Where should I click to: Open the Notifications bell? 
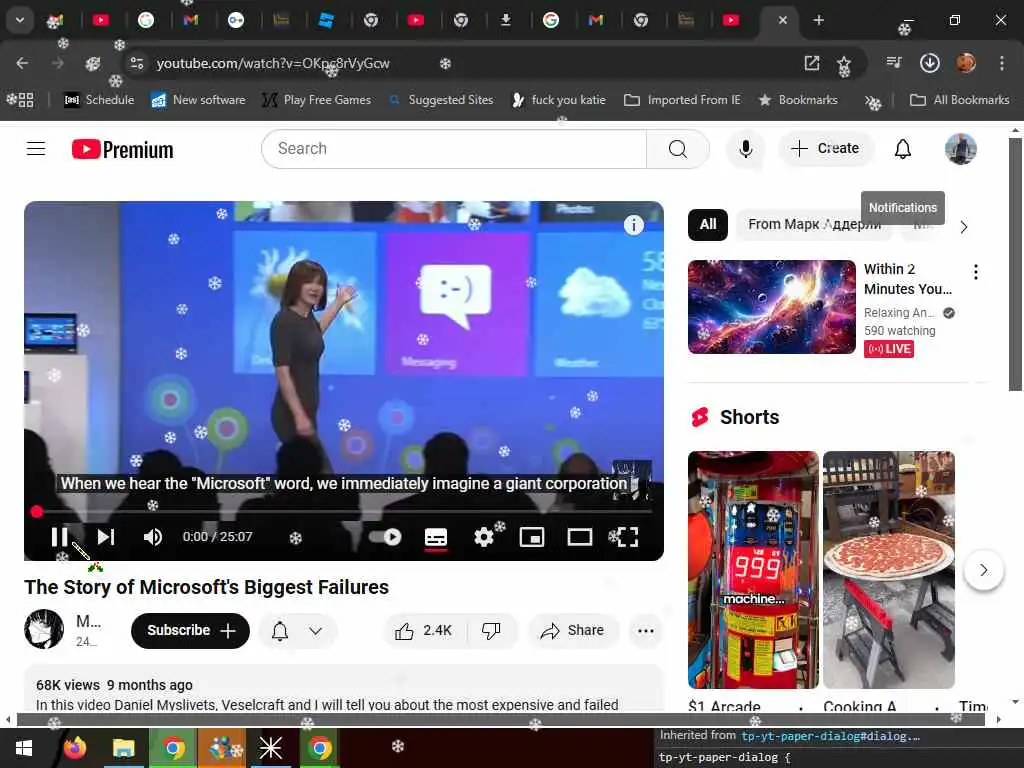903,149
